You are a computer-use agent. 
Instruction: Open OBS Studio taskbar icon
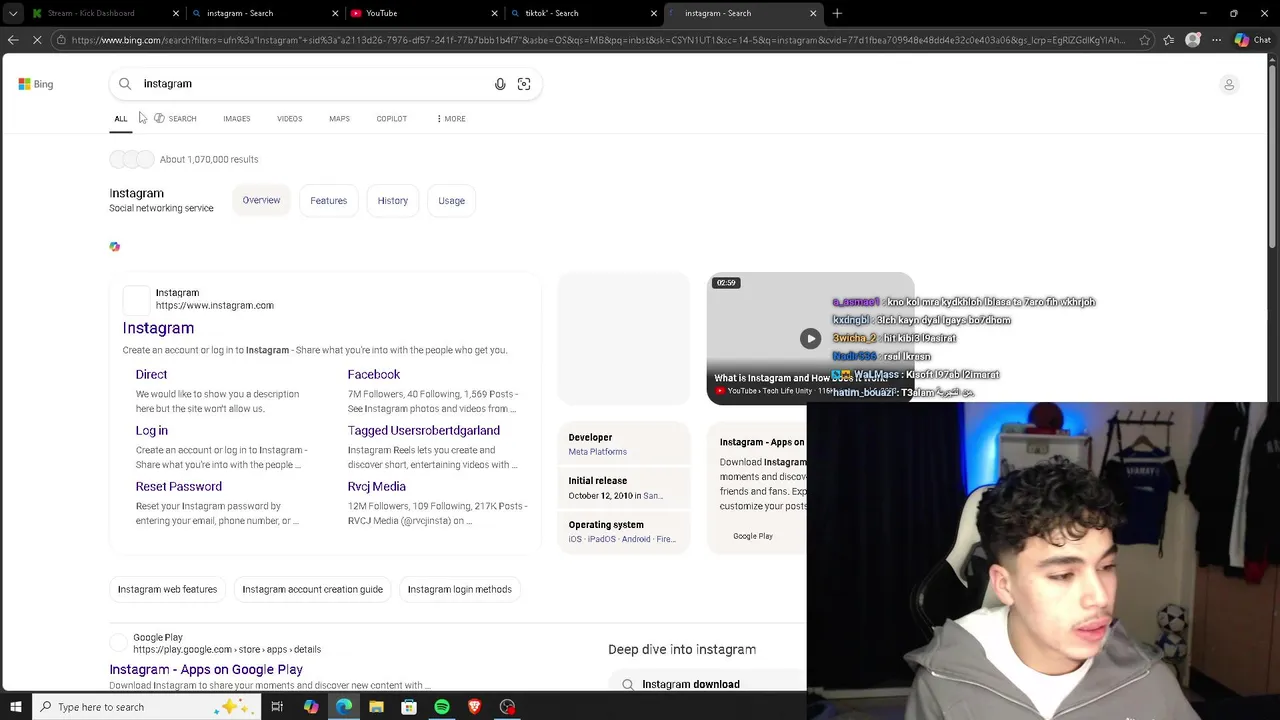click(x=507, y=707)
